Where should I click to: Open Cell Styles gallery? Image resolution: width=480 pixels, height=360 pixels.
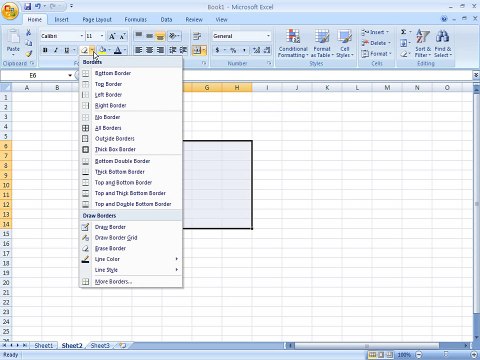(345, 43)
